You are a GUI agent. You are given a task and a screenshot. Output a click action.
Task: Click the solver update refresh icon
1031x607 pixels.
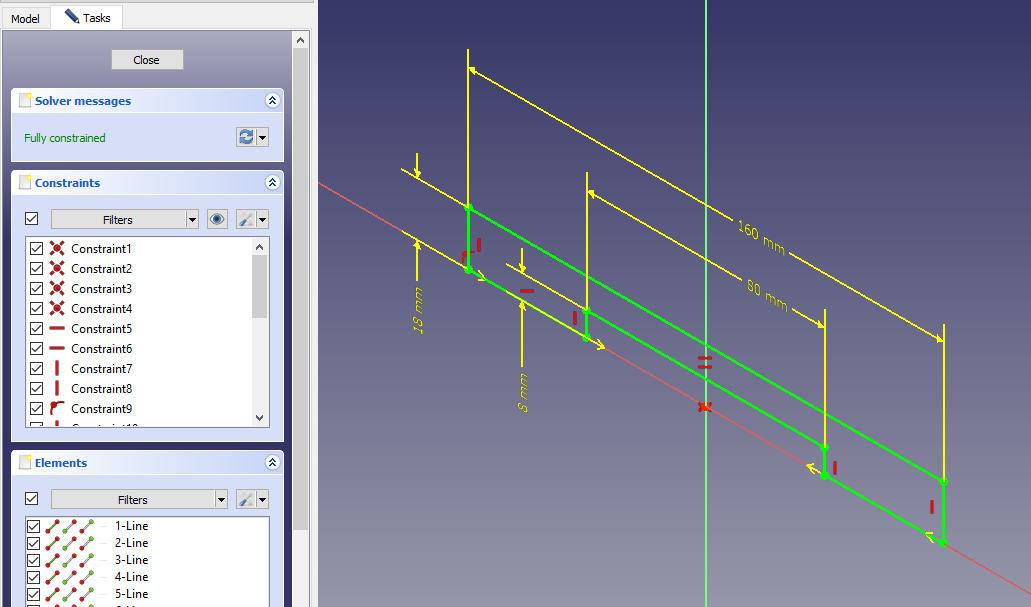pos(246,138)
